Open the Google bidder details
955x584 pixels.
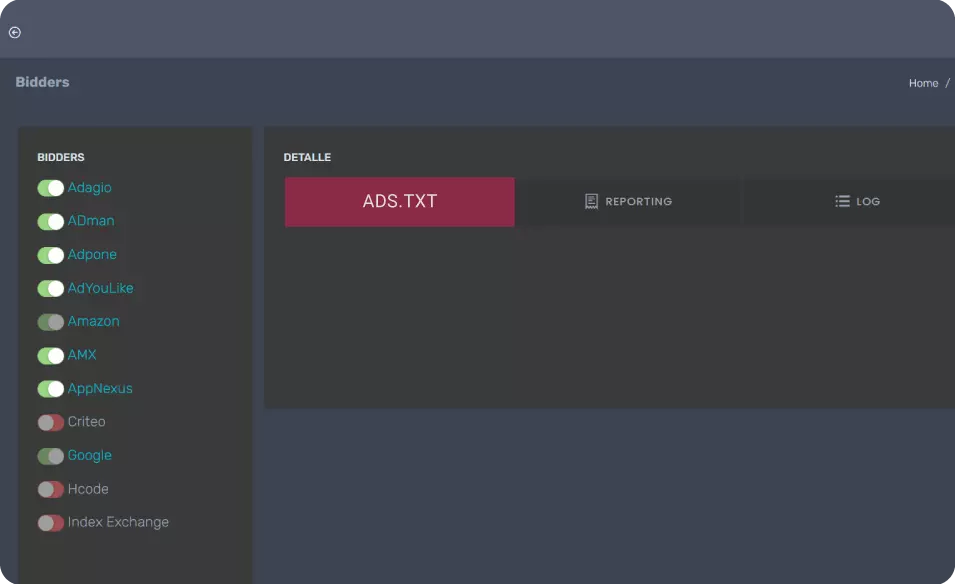90,455
